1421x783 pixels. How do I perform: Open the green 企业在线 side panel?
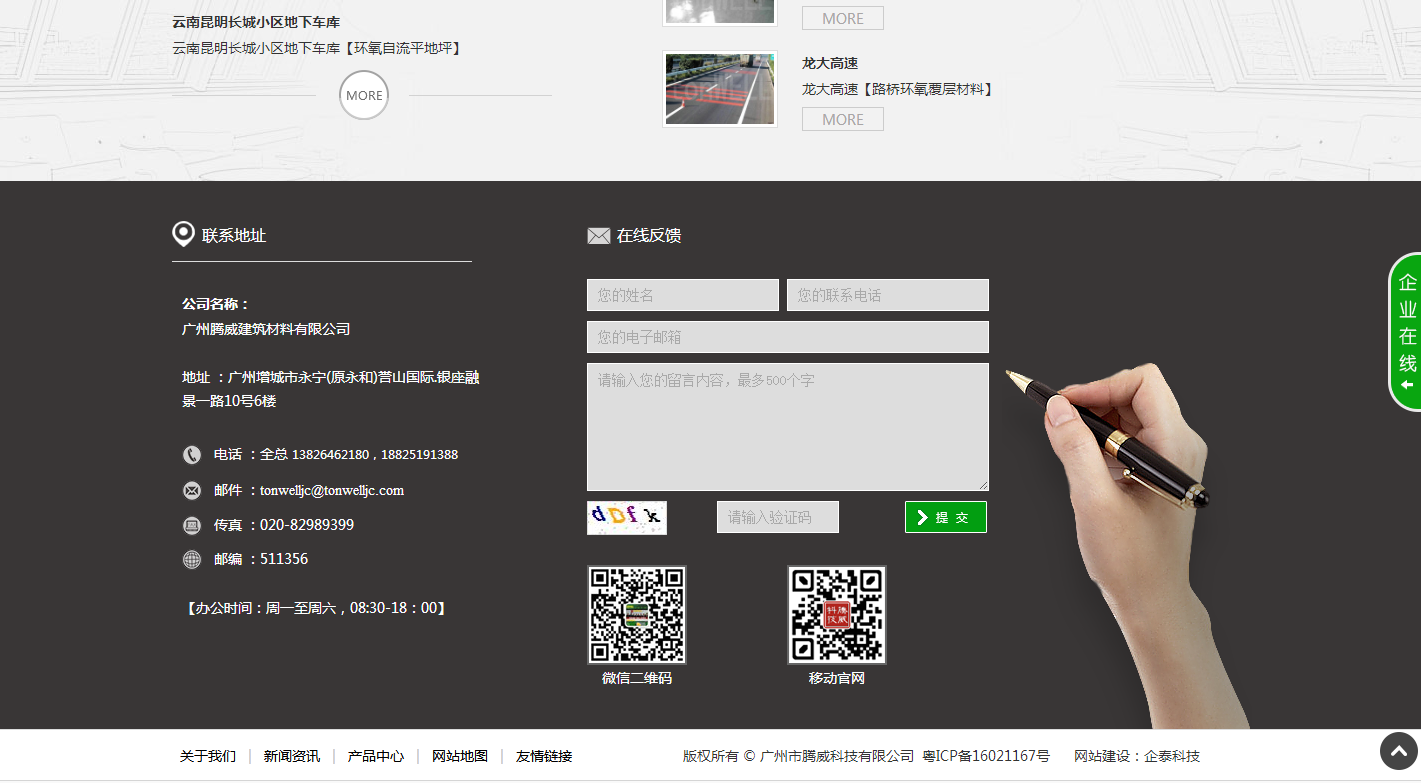tap(1406, 332)
